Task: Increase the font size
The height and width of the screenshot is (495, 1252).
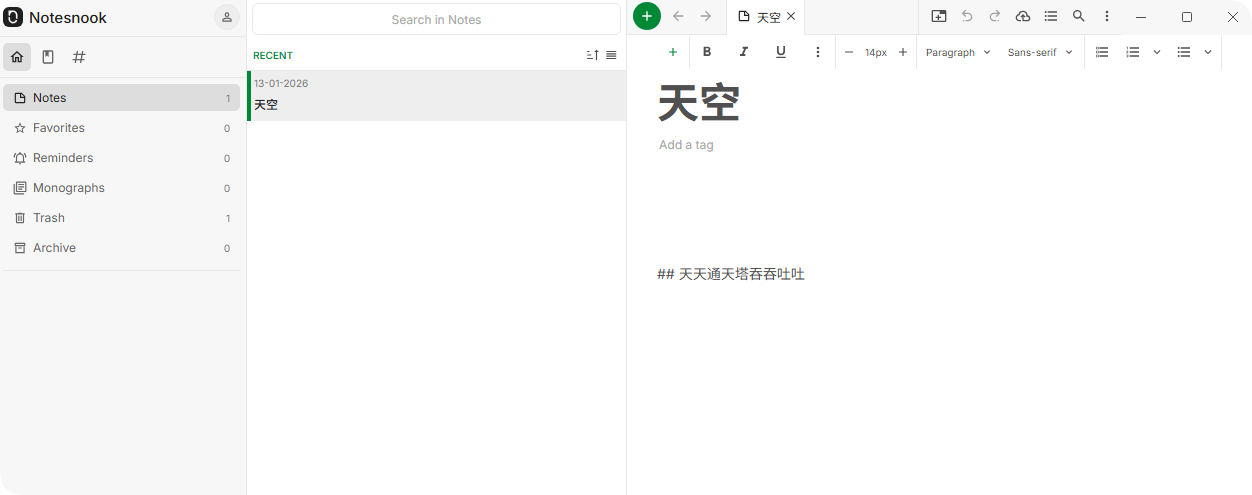Action: point(903,52)
